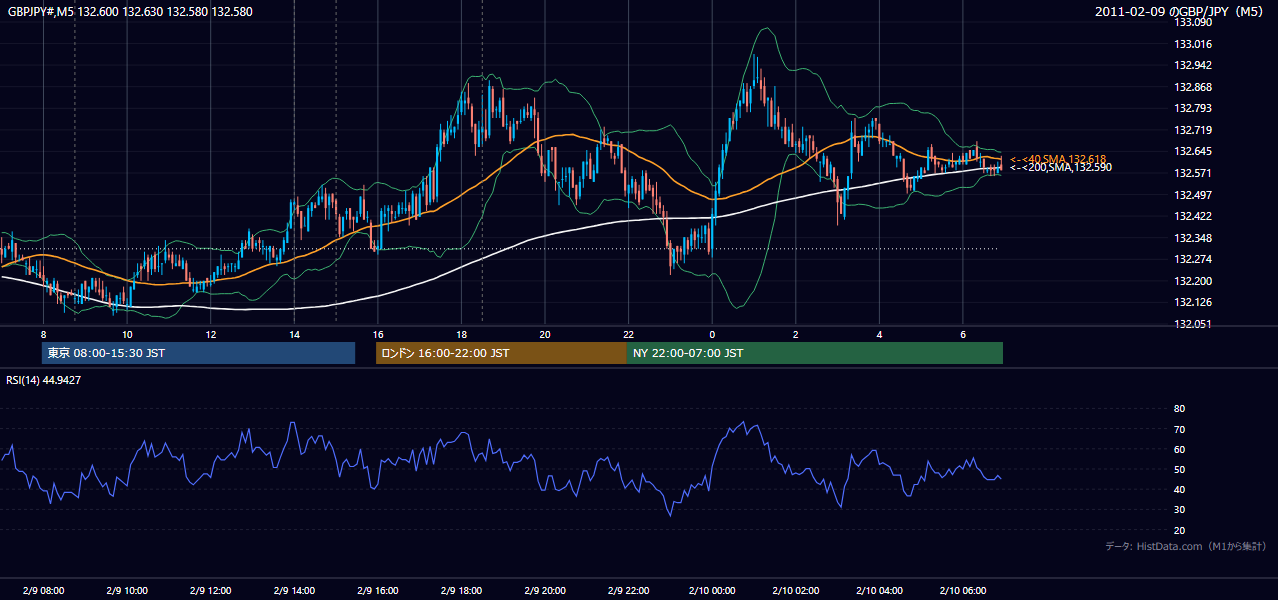Click price axis value 132.793
Image resolution: width=1278 pixels, height=600 pixels.
coord(1193,108)
